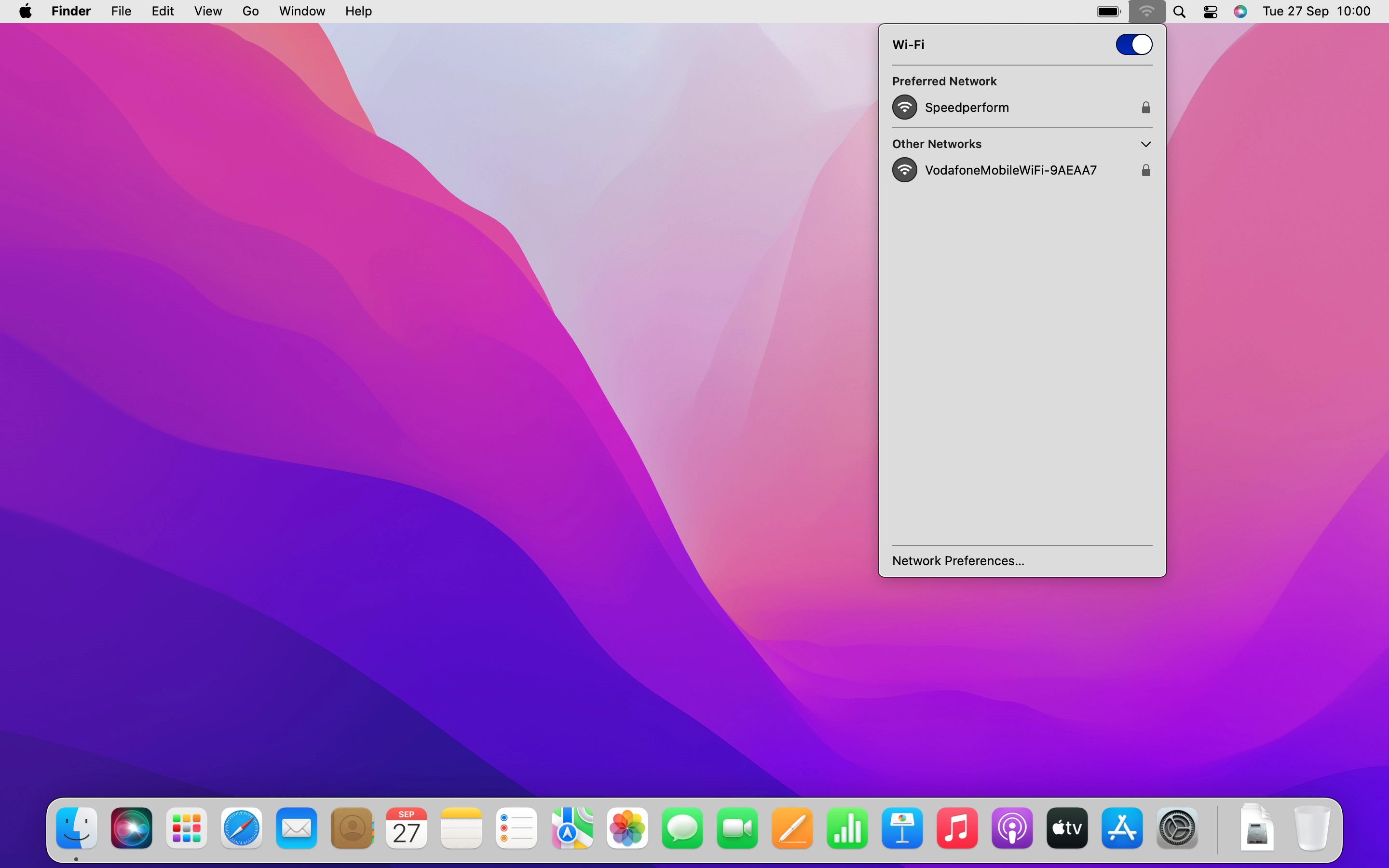Open Spotlight search magnifier icon
Viewport: 1389px width, 868px height.
(1180, 12)
